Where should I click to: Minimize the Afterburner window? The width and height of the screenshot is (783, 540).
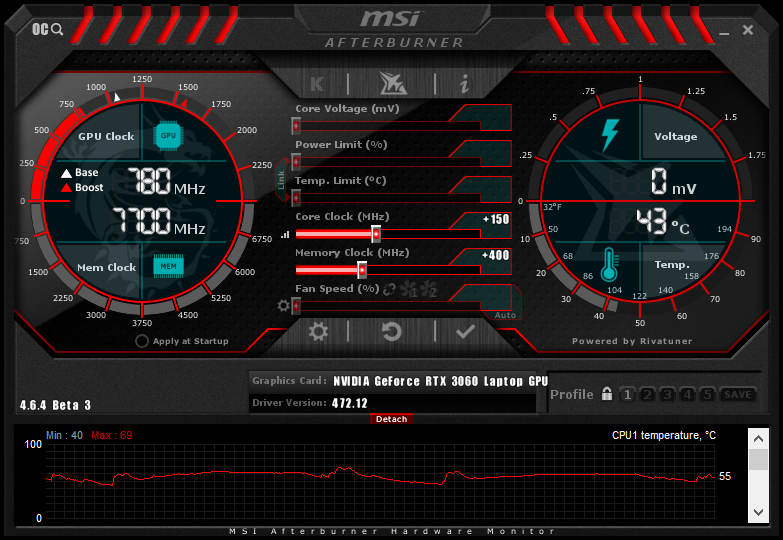point(724,33)
